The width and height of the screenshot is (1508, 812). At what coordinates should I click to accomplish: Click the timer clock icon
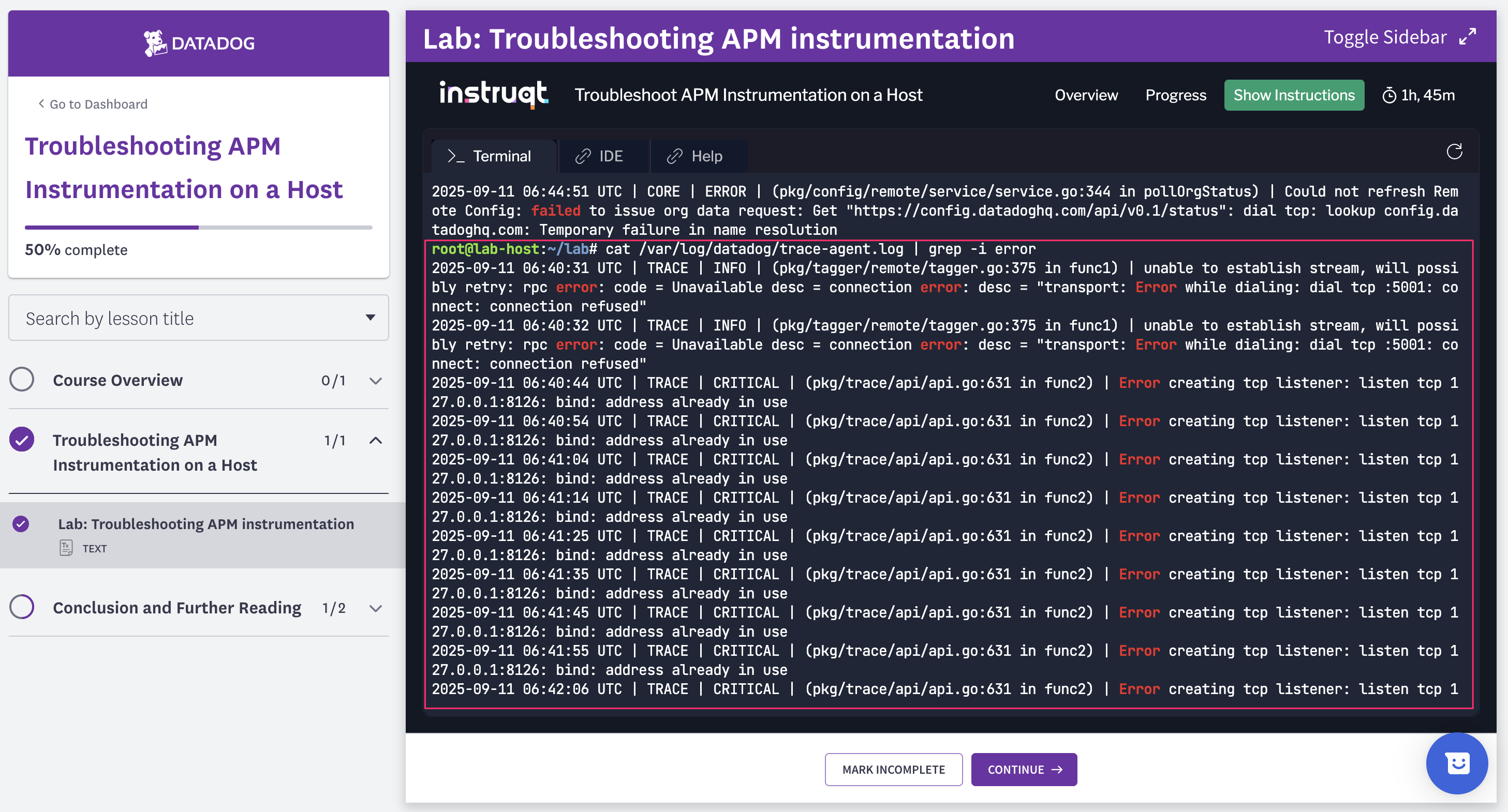tap(1389, 95)
